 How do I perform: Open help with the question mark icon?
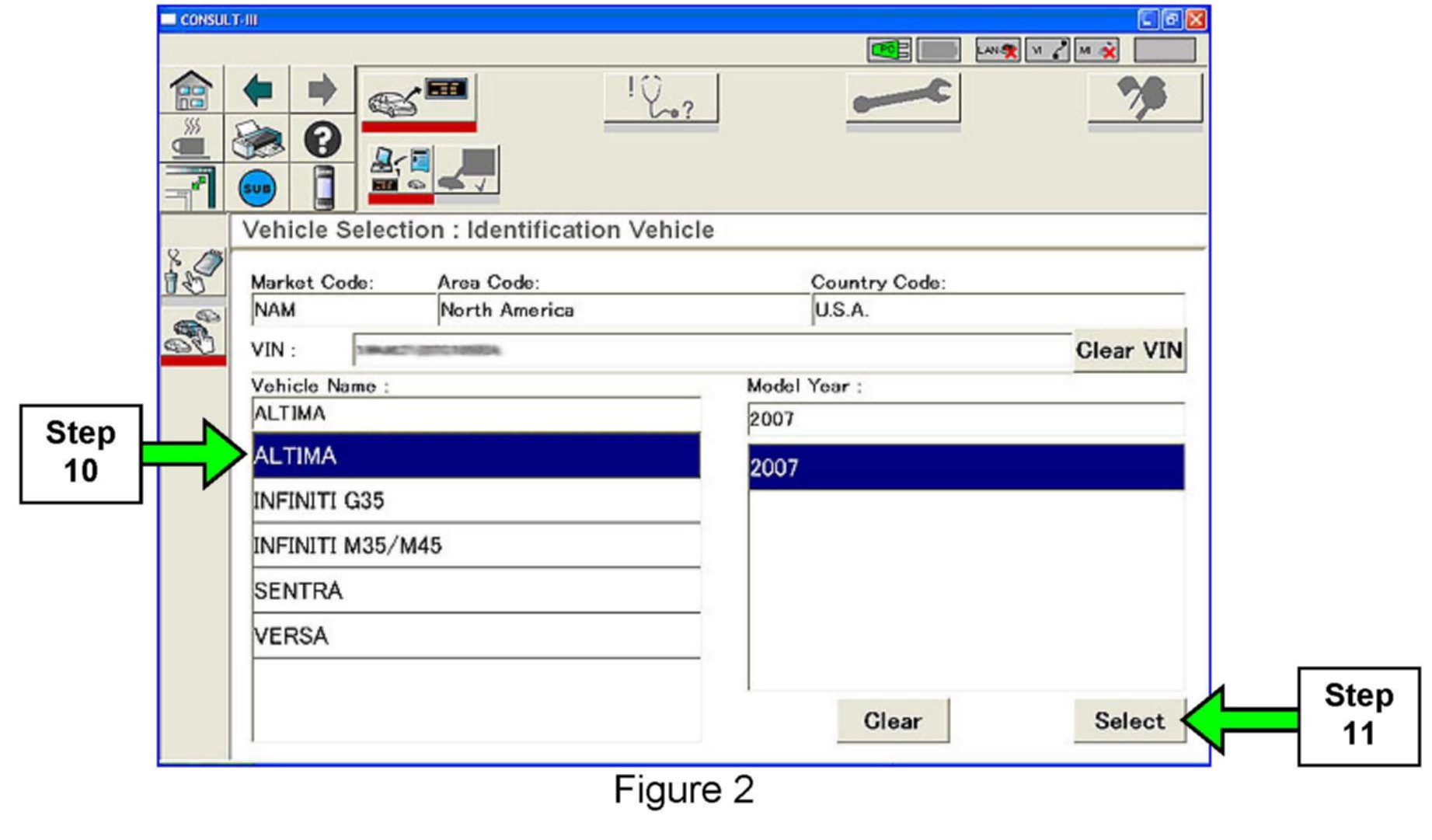[322, 140]
